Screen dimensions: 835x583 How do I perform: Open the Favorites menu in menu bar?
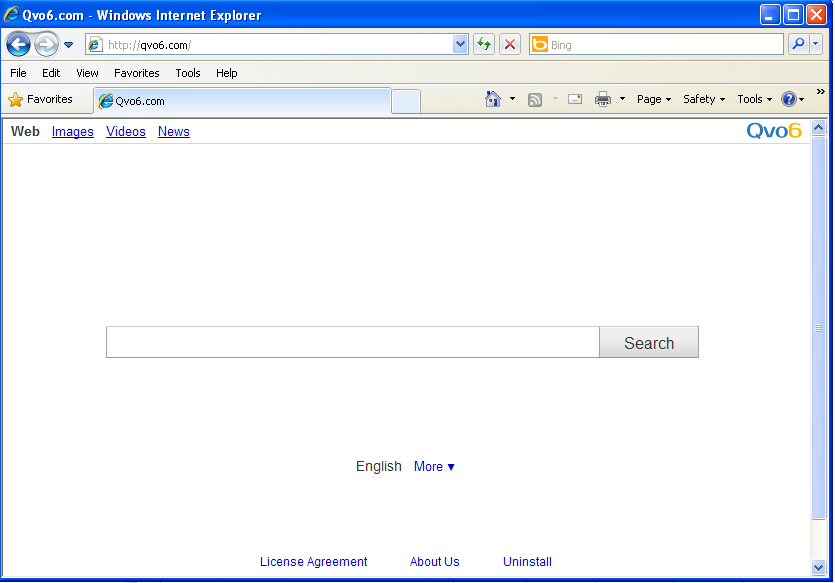tap(136, 73)
